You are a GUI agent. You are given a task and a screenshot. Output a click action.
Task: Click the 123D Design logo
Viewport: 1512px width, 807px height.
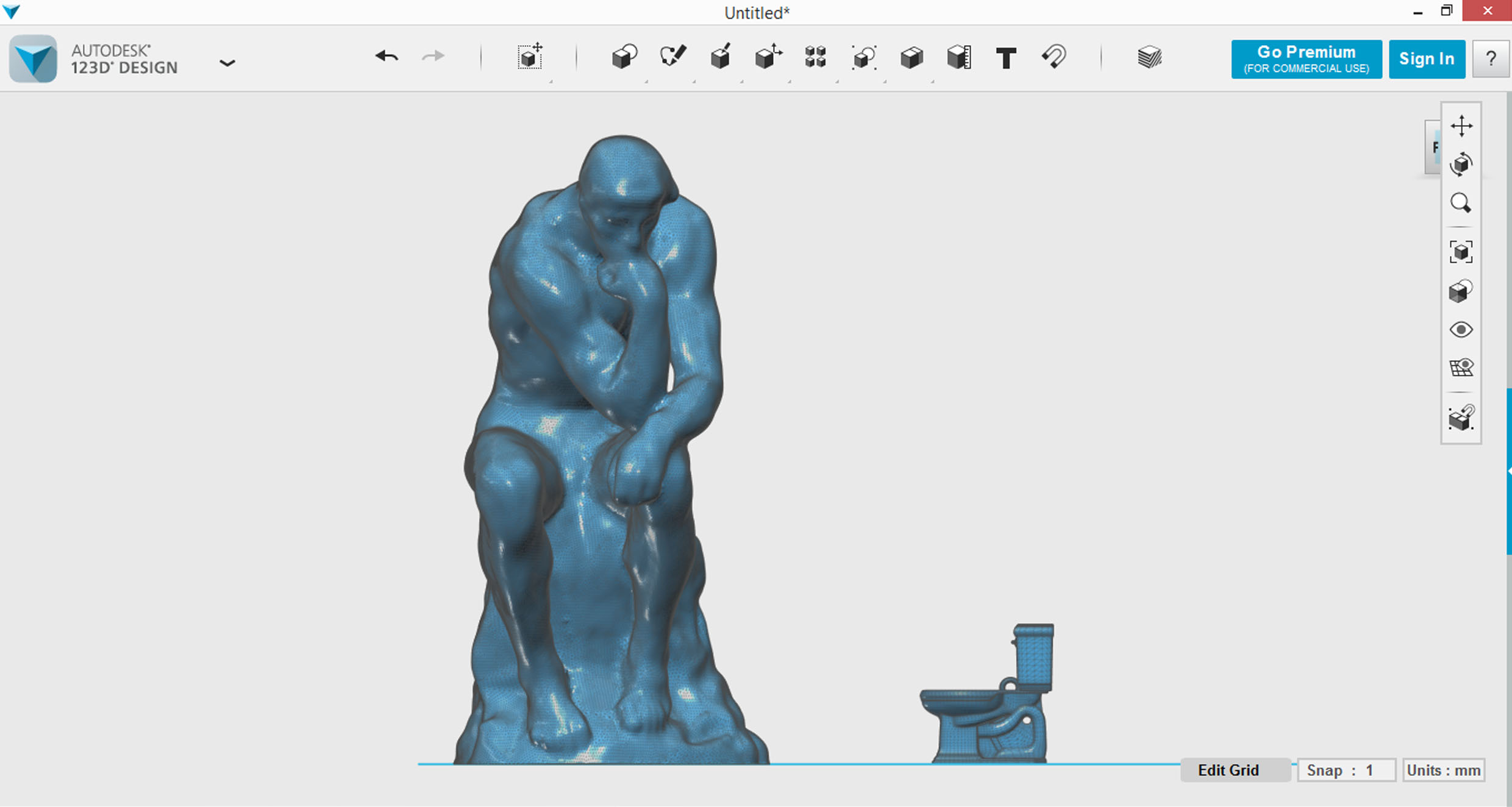[x=34, y=59]
